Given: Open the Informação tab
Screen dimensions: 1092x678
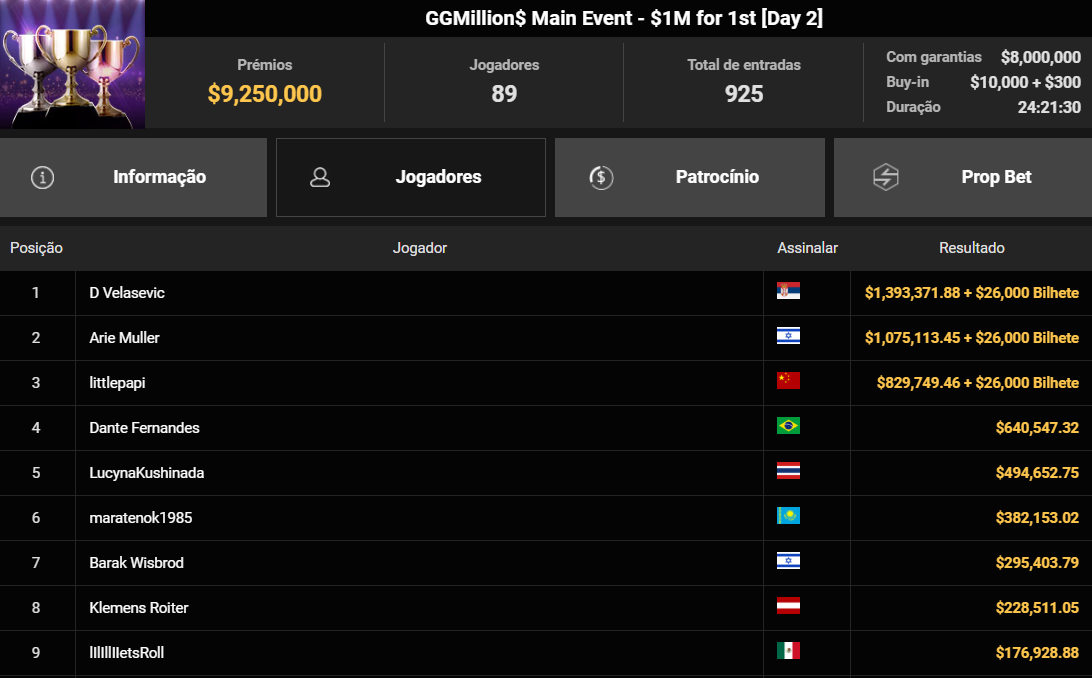Looking at the screenshot, I should click(x=158, y=176).
